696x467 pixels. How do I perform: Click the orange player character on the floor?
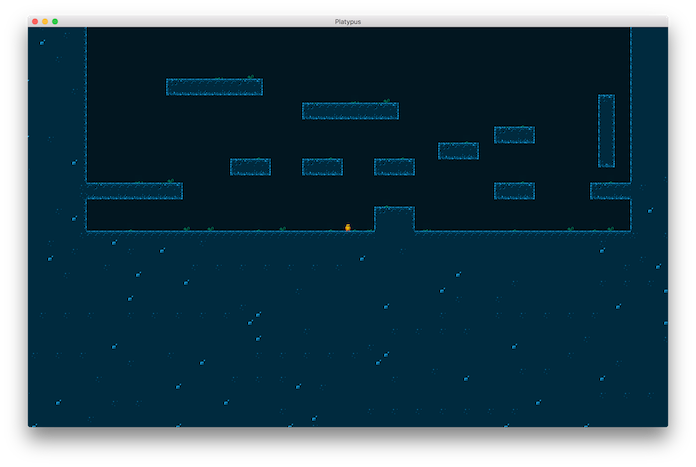[347, 227]
